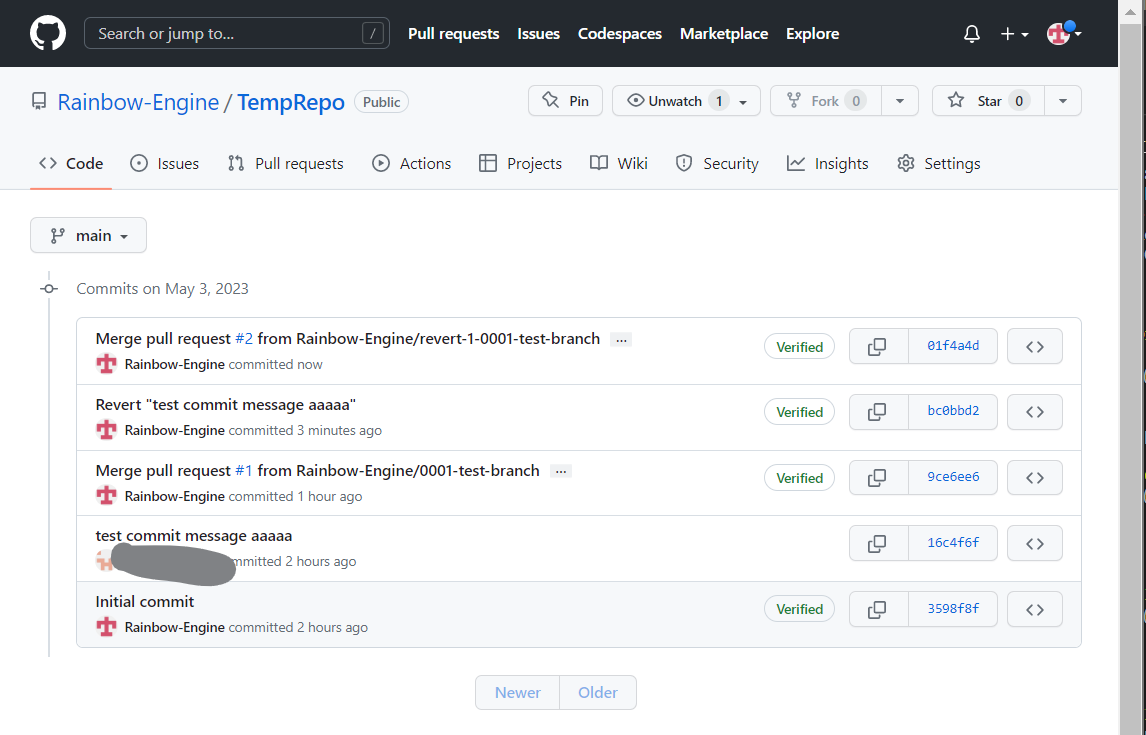Expand description of merge pull request #1

coord(561,471)
